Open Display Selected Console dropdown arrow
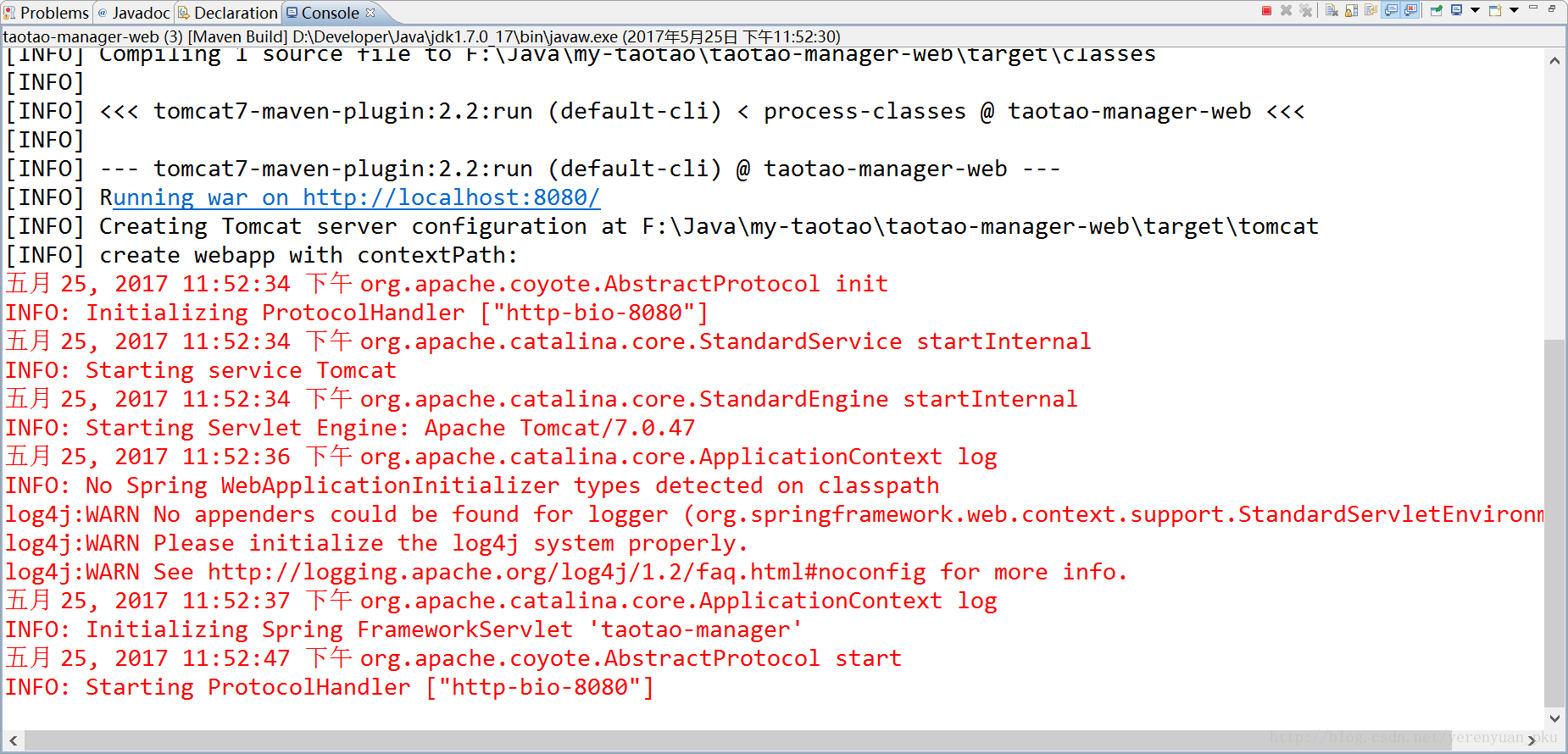The height and width of the screenshot is (754, 1568). pyautogui.click(x=1475, y=10)
